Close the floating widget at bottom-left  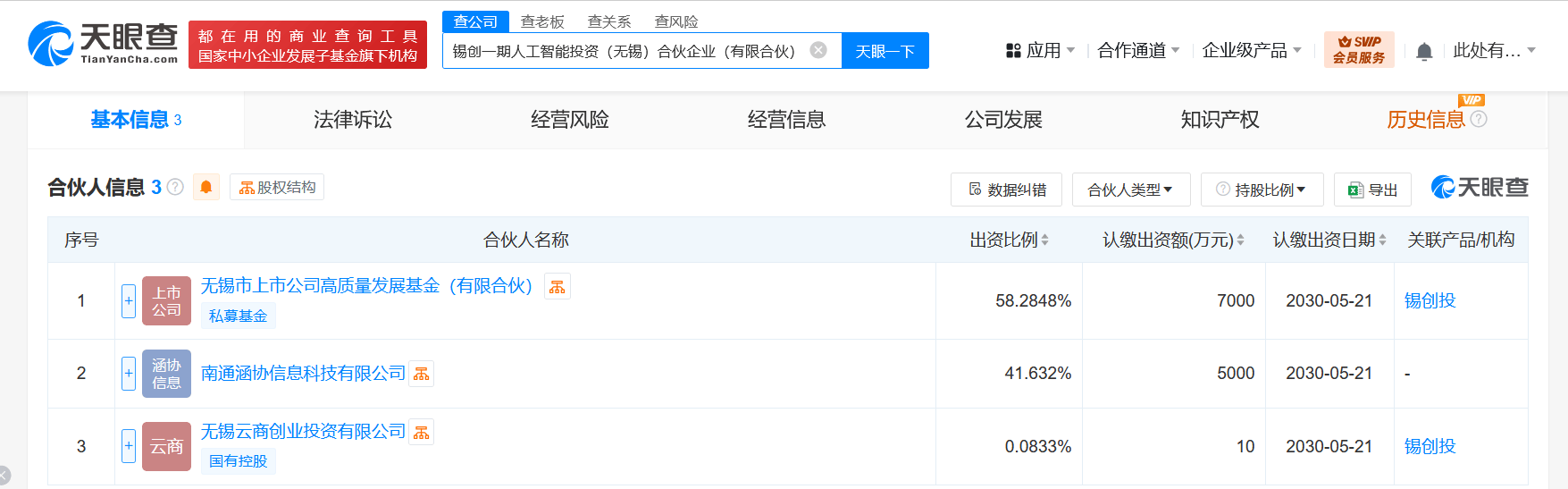click(x=3, y=476)
